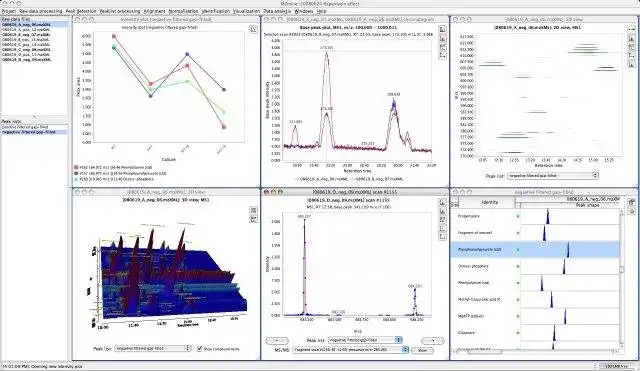Click the upper toolbar icon of the peak list table

(631, 202)
